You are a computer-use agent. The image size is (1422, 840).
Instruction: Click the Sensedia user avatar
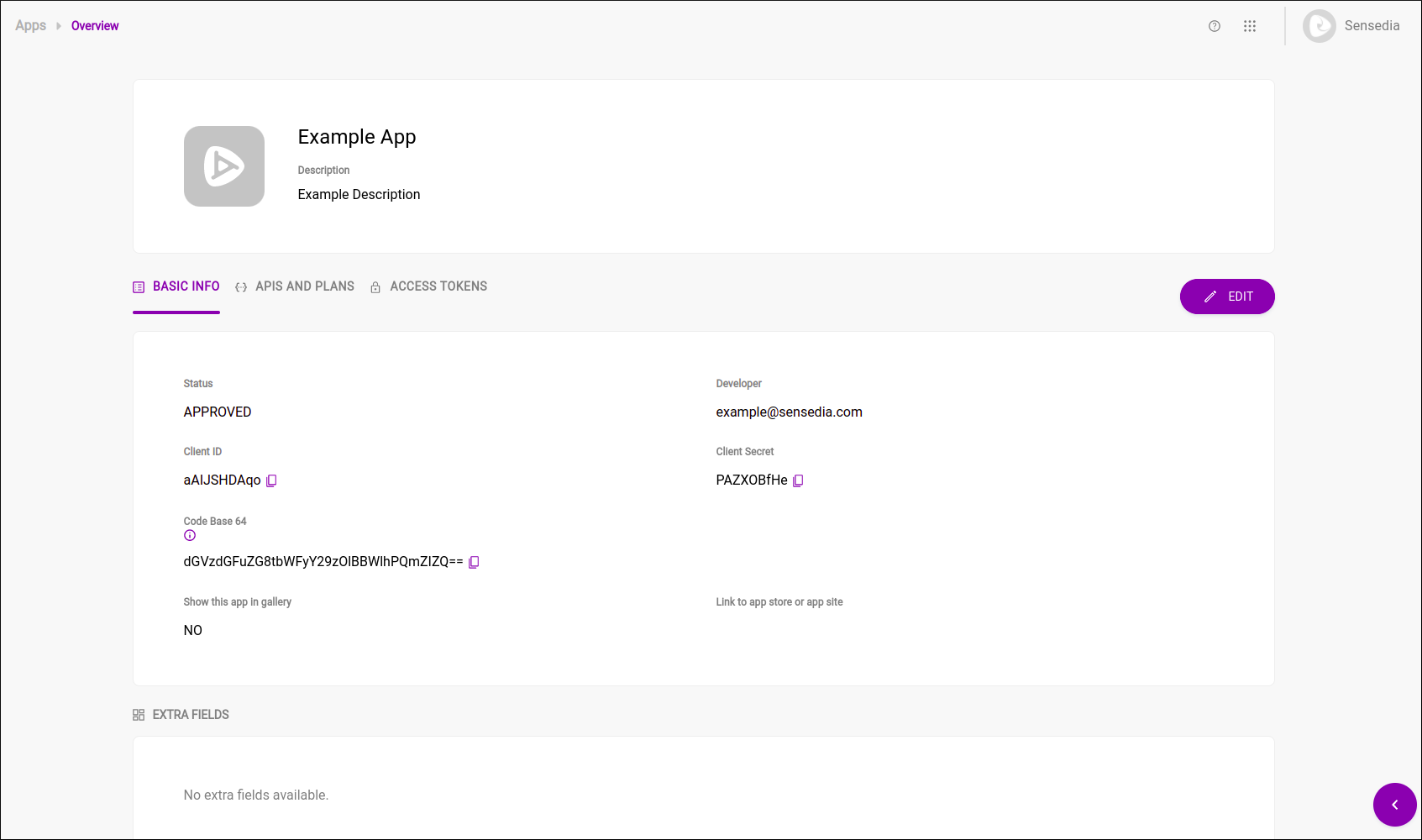1320,26
